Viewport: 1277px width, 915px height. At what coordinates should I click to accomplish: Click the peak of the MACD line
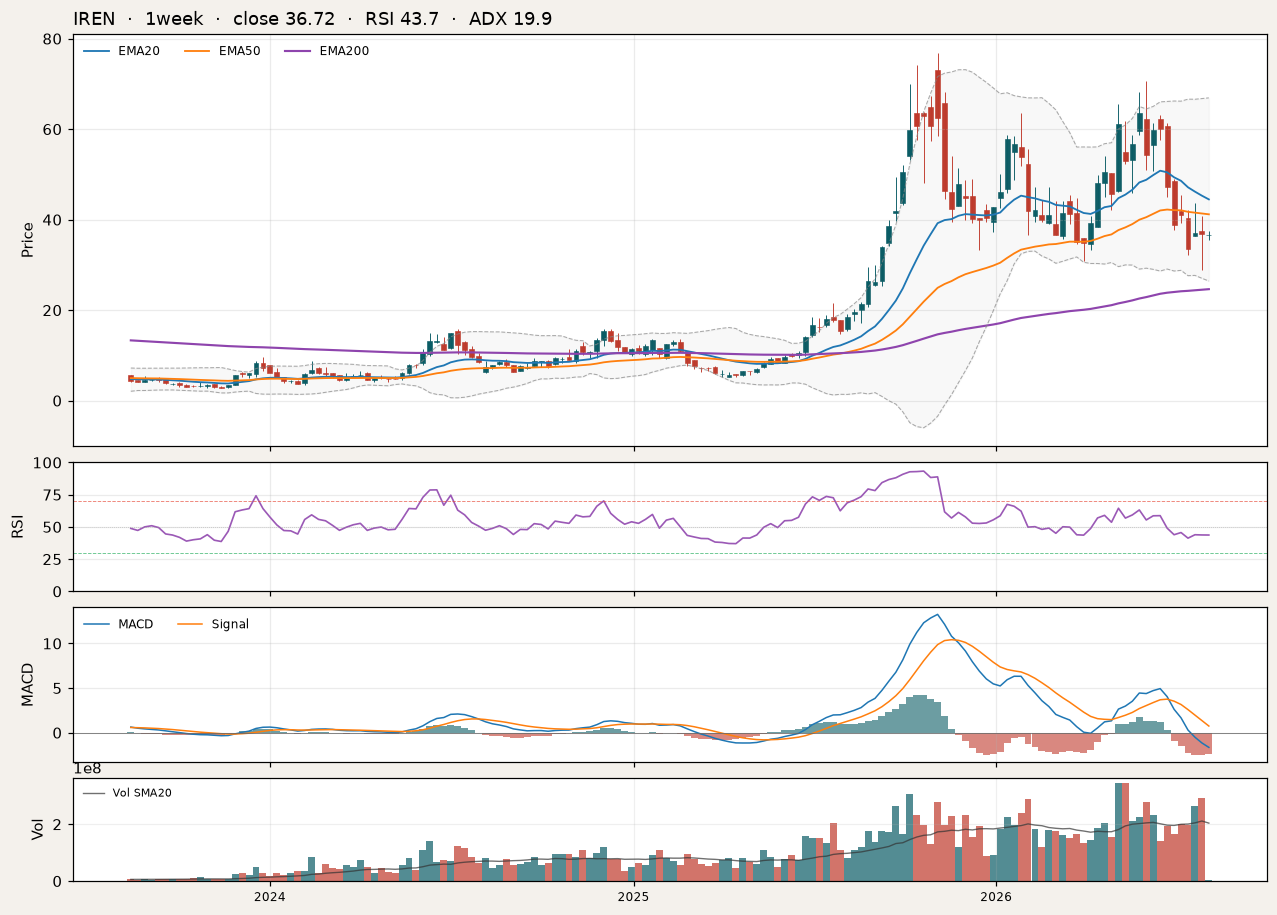937,615
